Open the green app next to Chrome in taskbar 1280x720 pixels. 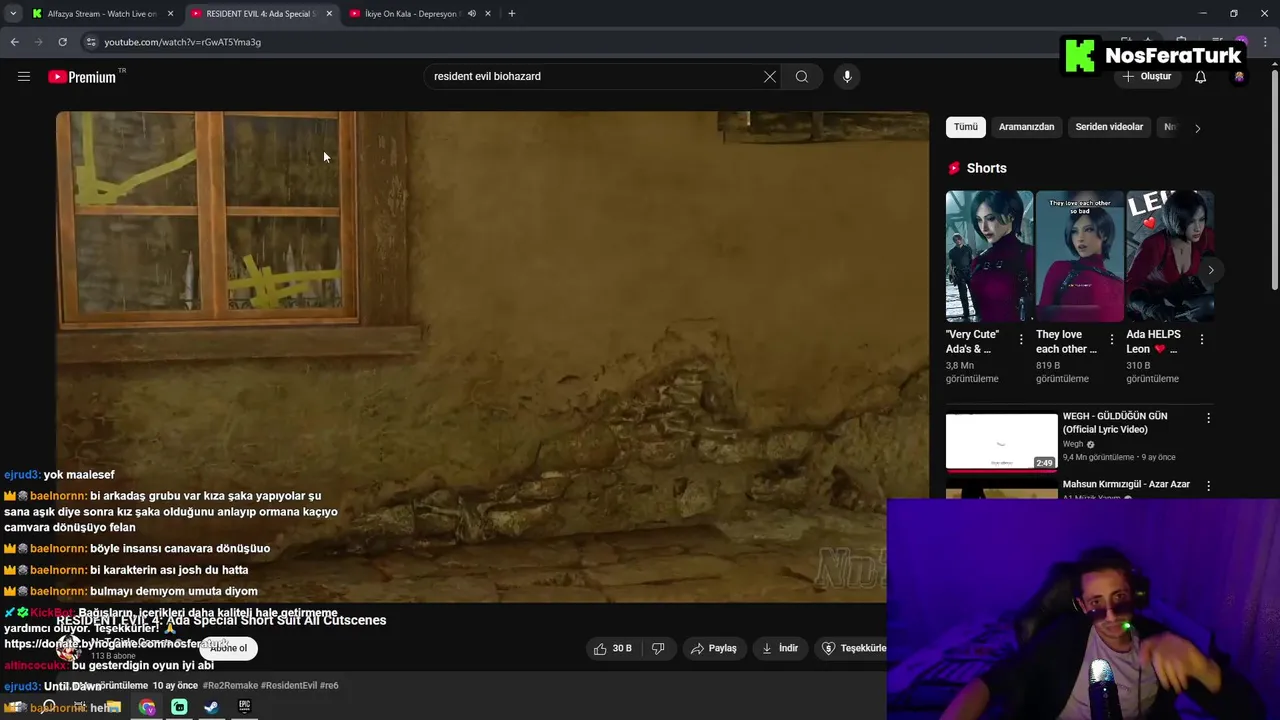(180, 707)
